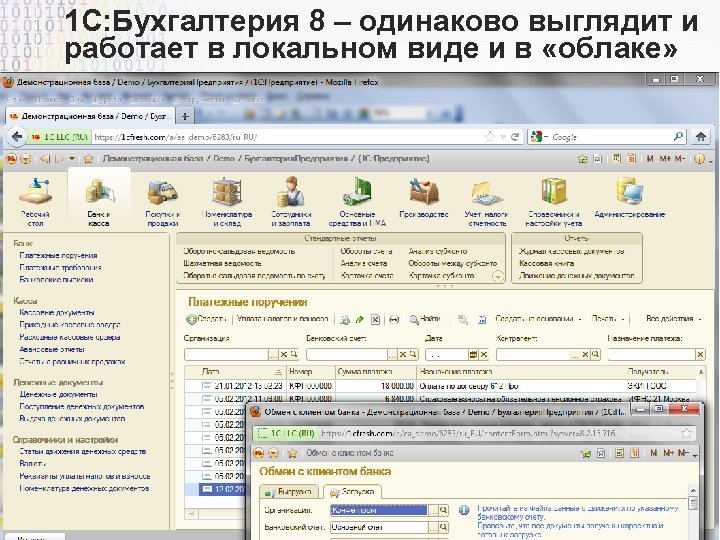Open the Все действия dropdown menu
720x540 pixels.
[x=673, y=319]
